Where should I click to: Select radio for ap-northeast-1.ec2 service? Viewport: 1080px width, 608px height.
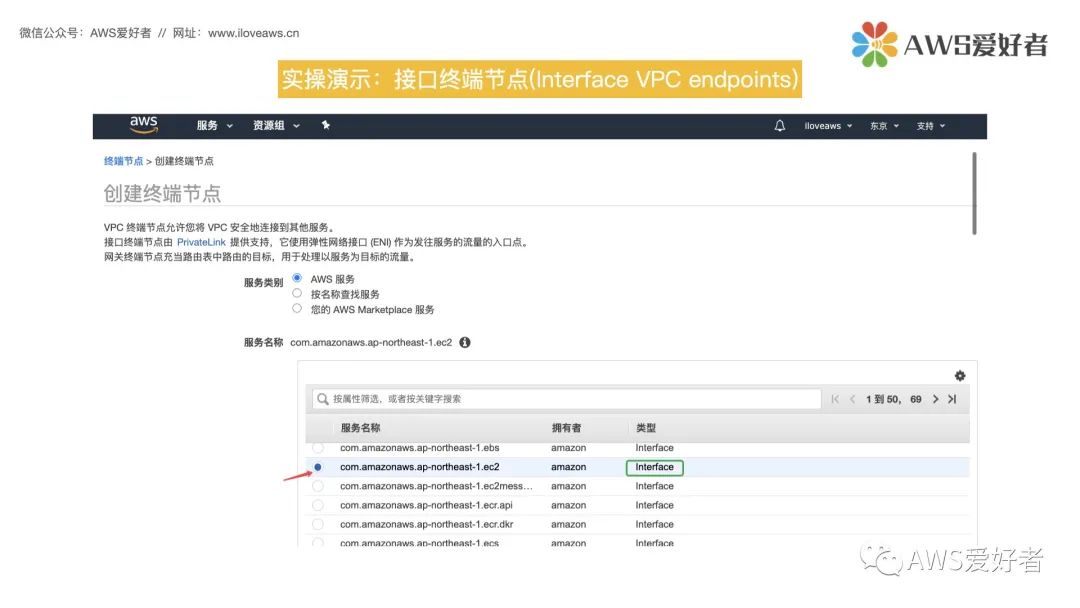point(318,467)
